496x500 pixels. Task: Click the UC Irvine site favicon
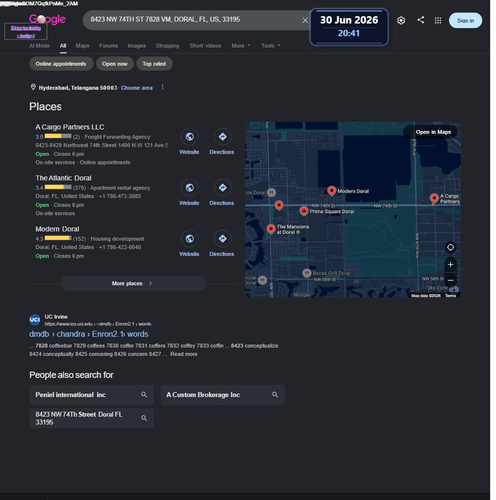click(35, 320)
